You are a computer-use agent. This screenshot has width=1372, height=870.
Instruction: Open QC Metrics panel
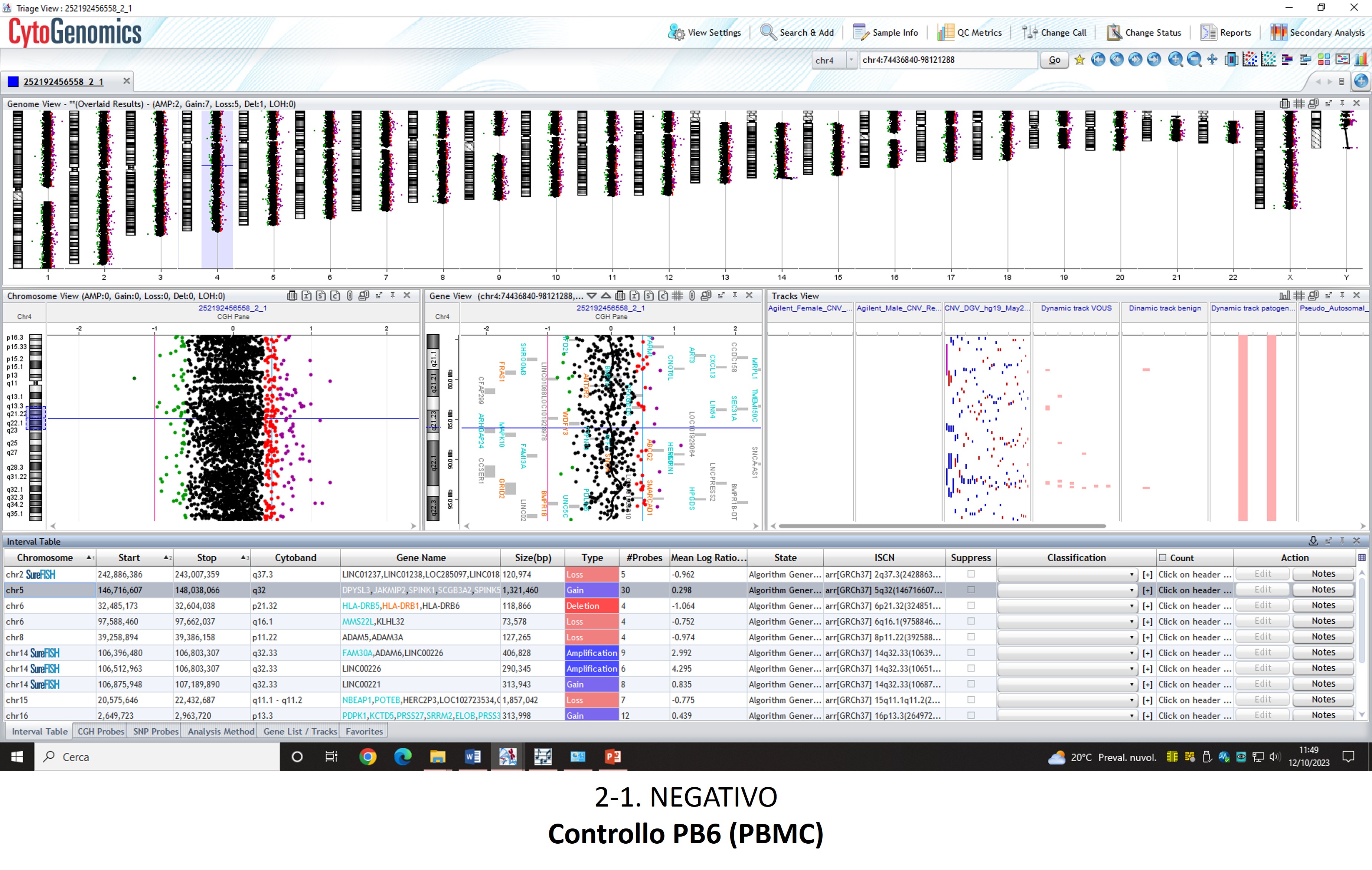(x=969, y=32)
